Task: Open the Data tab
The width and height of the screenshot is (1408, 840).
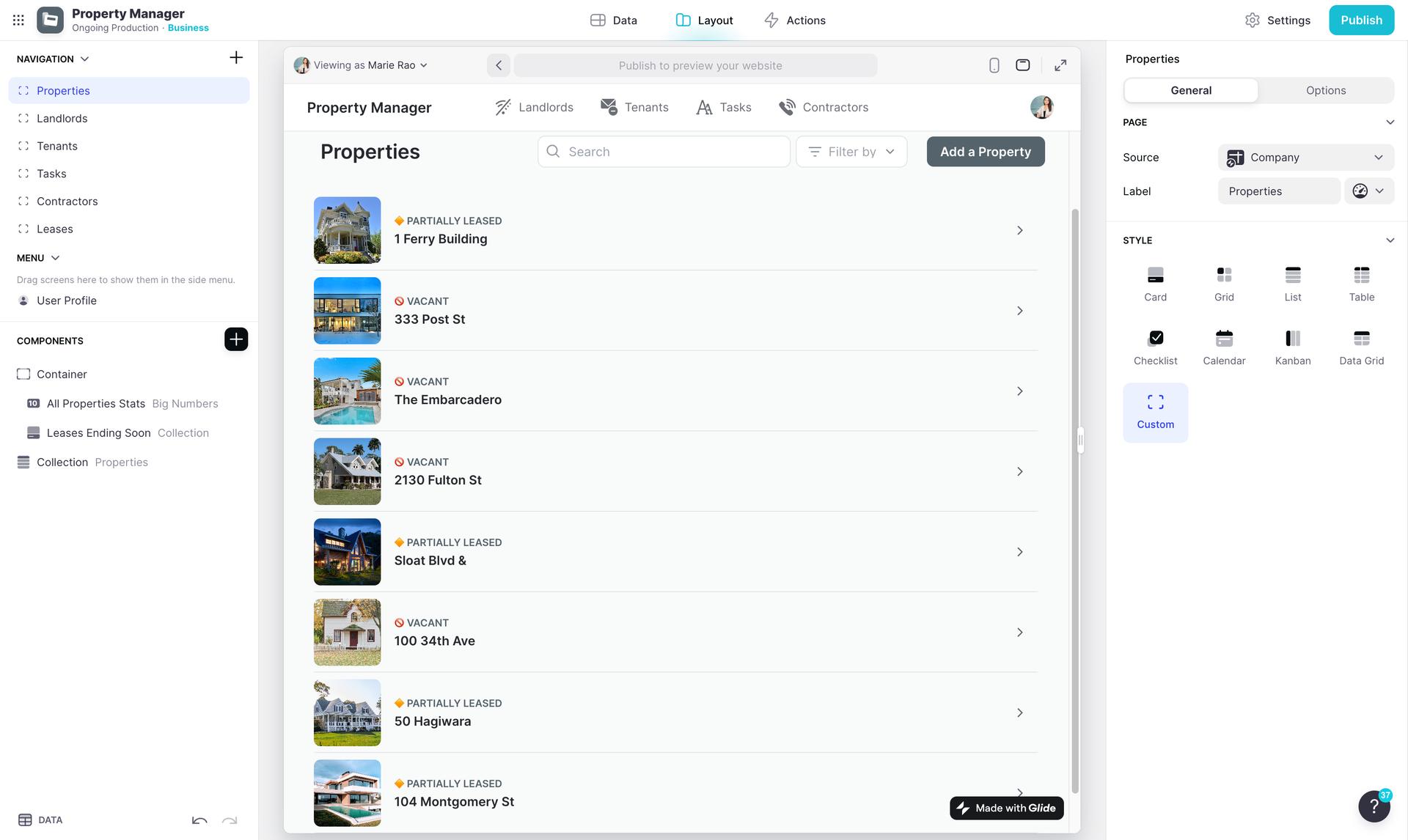Action: 614,21
